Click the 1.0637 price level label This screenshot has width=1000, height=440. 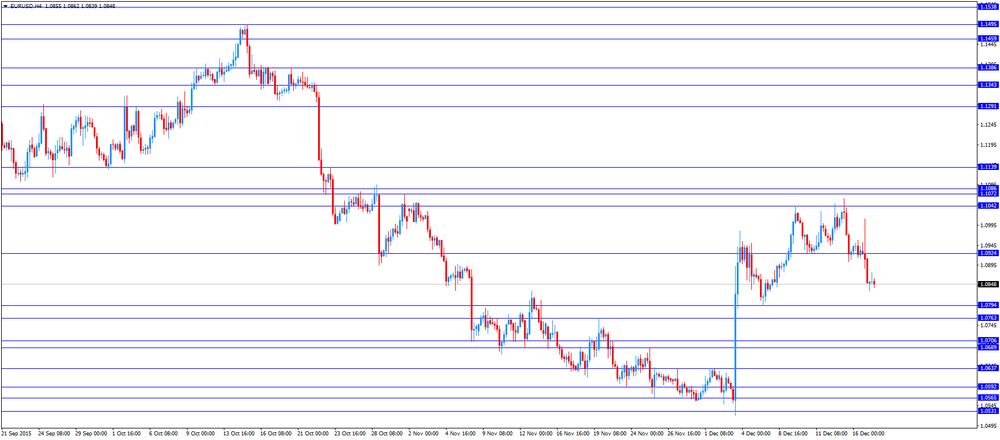coord(988,368)
